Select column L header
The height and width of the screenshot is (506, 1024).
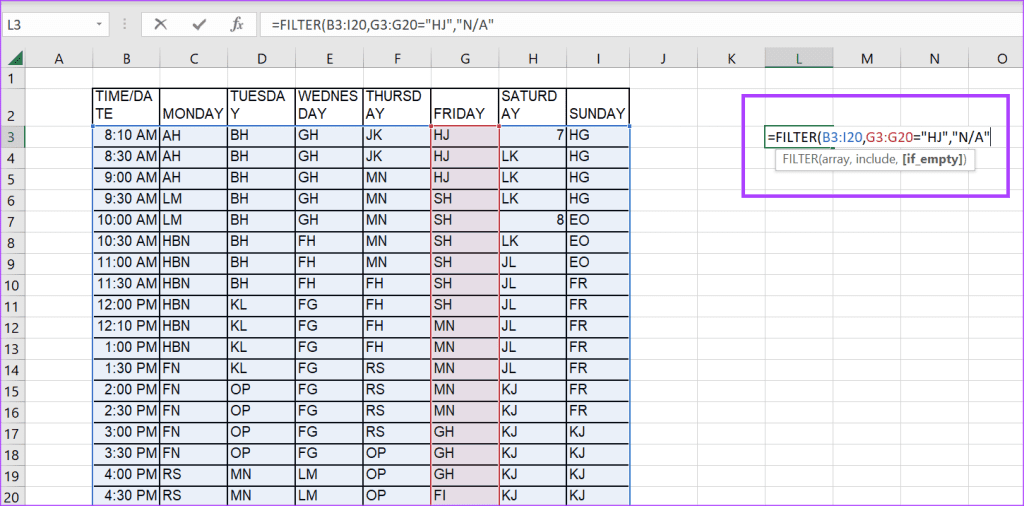(x=799, y=59)
